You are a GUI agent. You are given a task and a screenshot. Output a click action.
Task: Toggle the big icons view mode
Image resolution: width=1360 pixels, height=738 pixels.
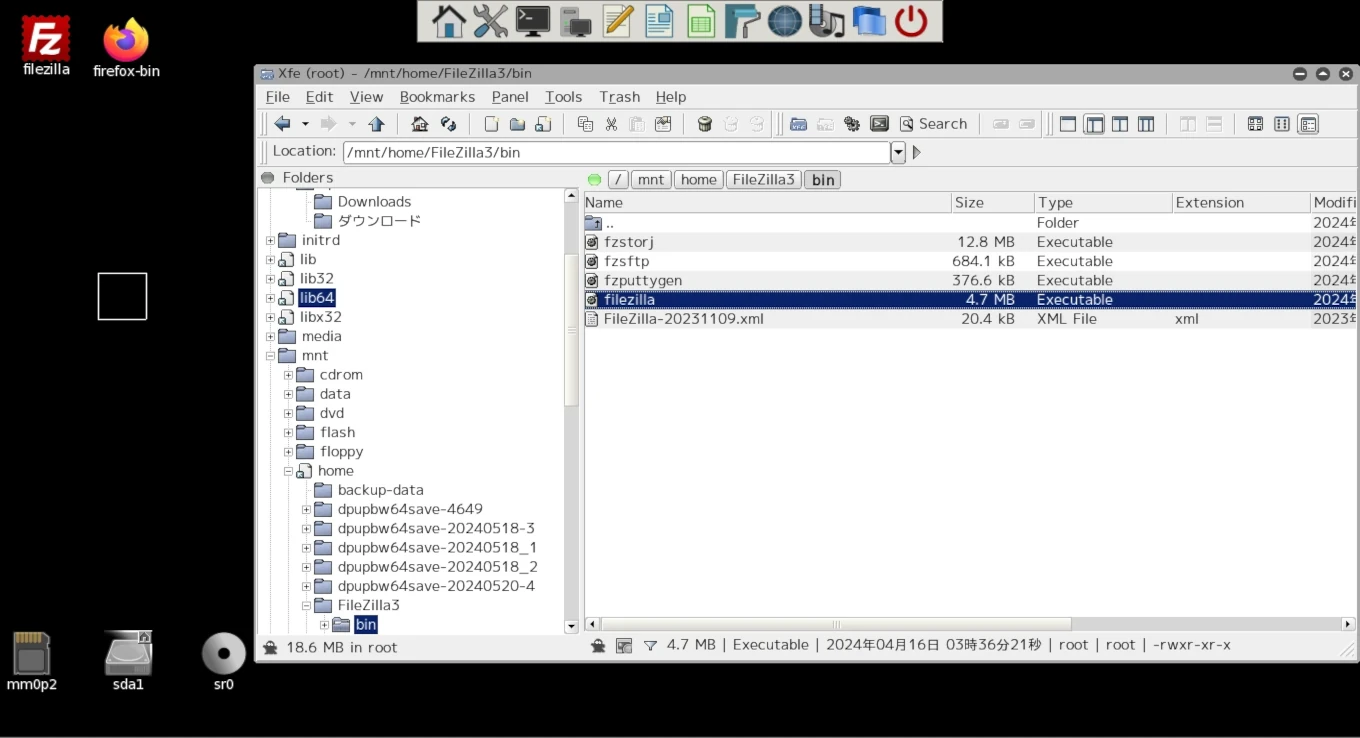click(x=1255, y=124)
